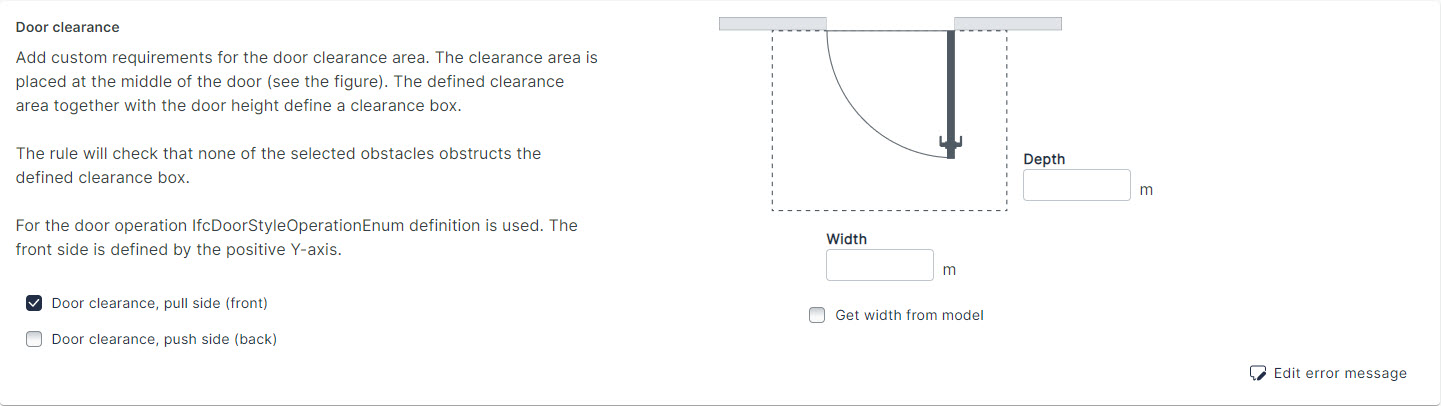Click the meter unit beside the Depth field
This screenshot has width=1441, height=406.
point(1146,190)
